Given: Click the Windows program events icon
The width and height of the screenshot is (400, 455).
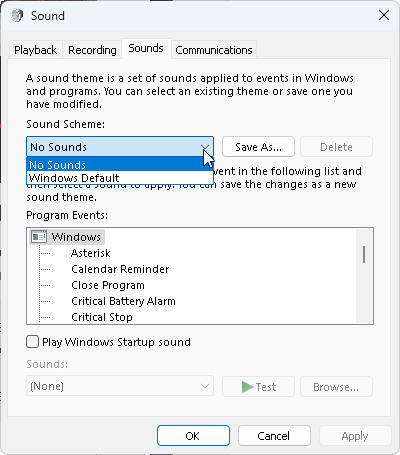Looking at the screenshot, I should point(39,237).
